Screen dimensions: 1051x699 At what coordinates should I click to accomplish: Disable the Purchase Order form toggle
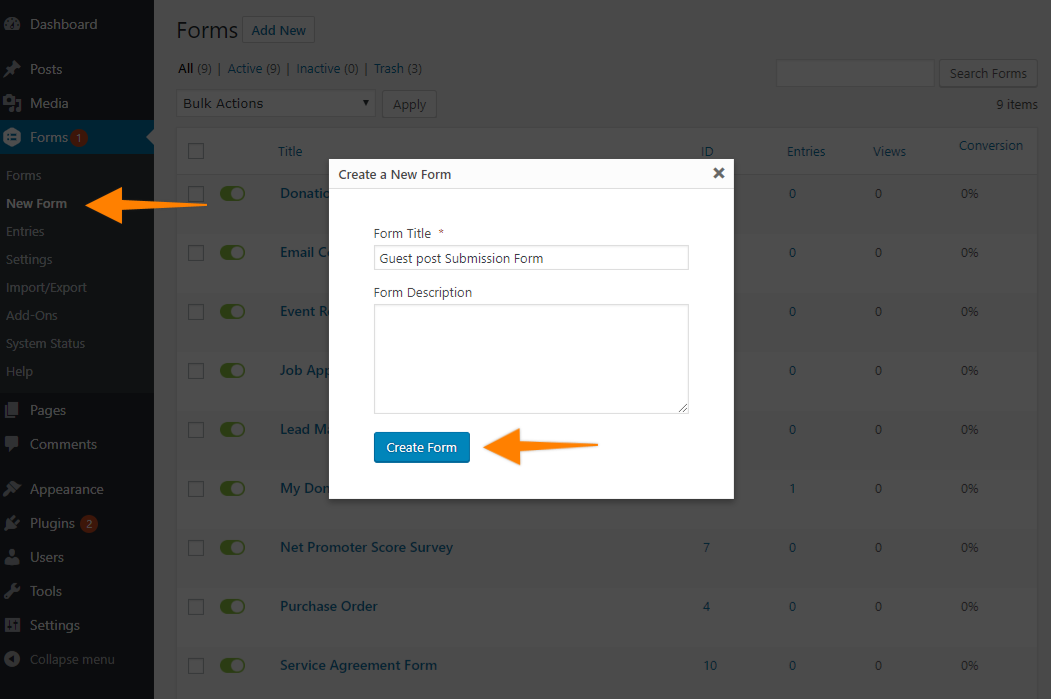coord(233,607)
